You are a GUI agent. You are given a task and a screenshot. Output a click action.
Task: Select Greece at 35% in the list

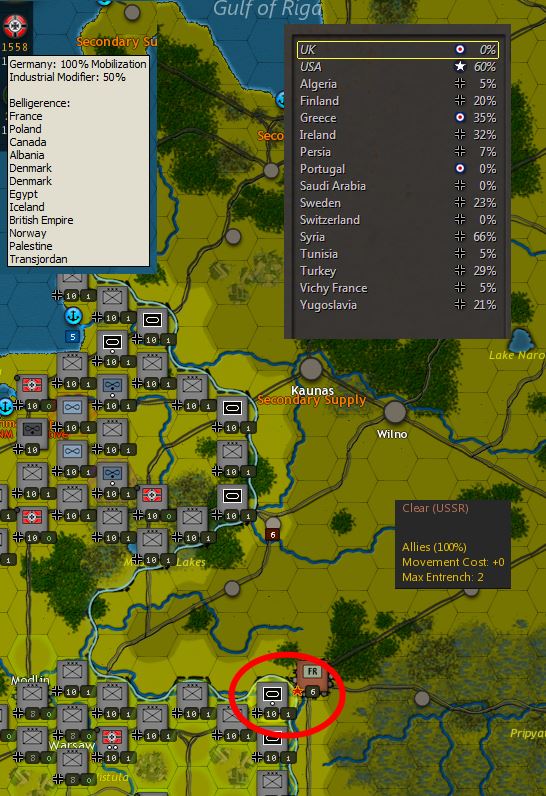pyautogui.click(x=398, y=118)
